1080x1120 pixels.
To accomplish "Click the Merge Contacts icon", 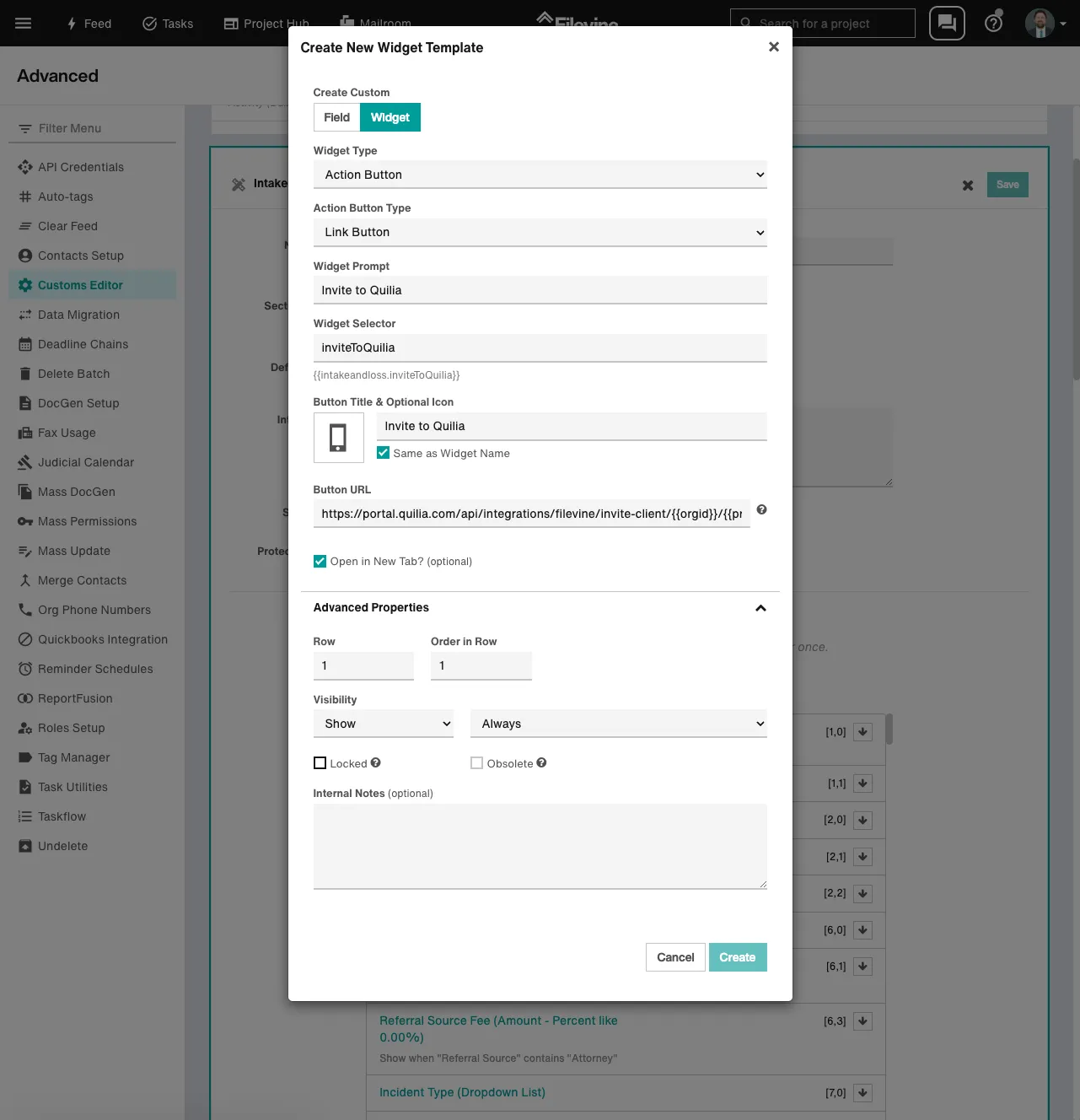I will tap(25, 580).
